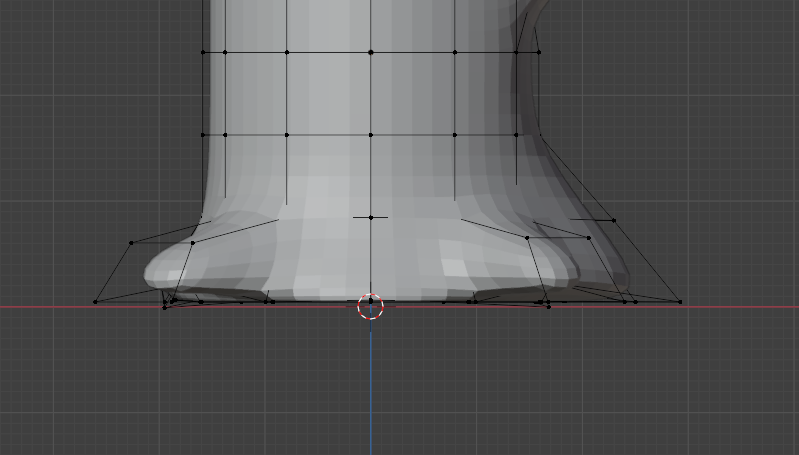The height and width of the screenshot is (455, 799).
Task: Select the leftmost bottom vertex of the cage
Action: click(95, 301)
